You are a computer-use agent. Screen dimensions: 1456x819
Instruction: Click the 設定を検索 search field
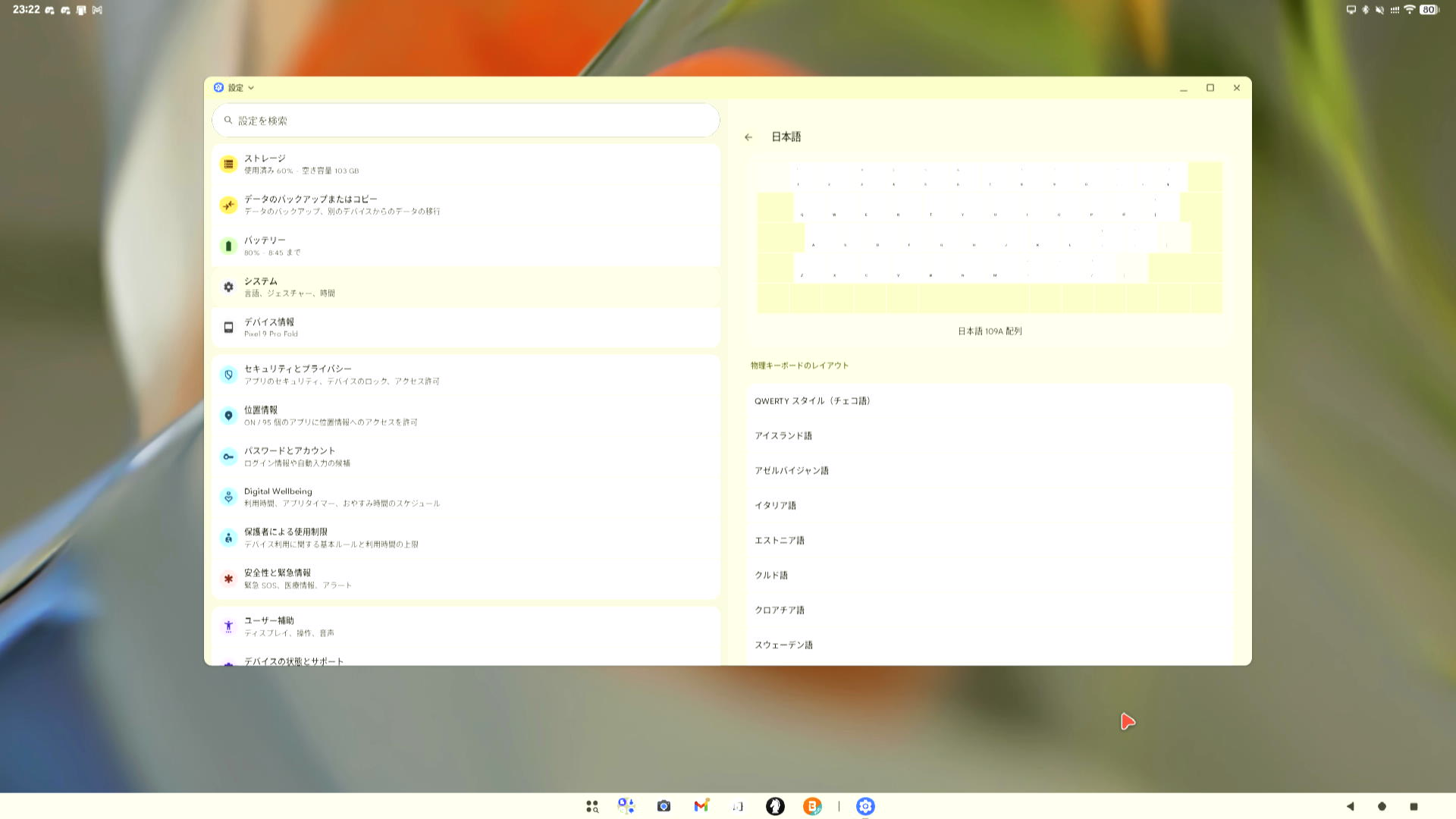[x=465, y=120]
